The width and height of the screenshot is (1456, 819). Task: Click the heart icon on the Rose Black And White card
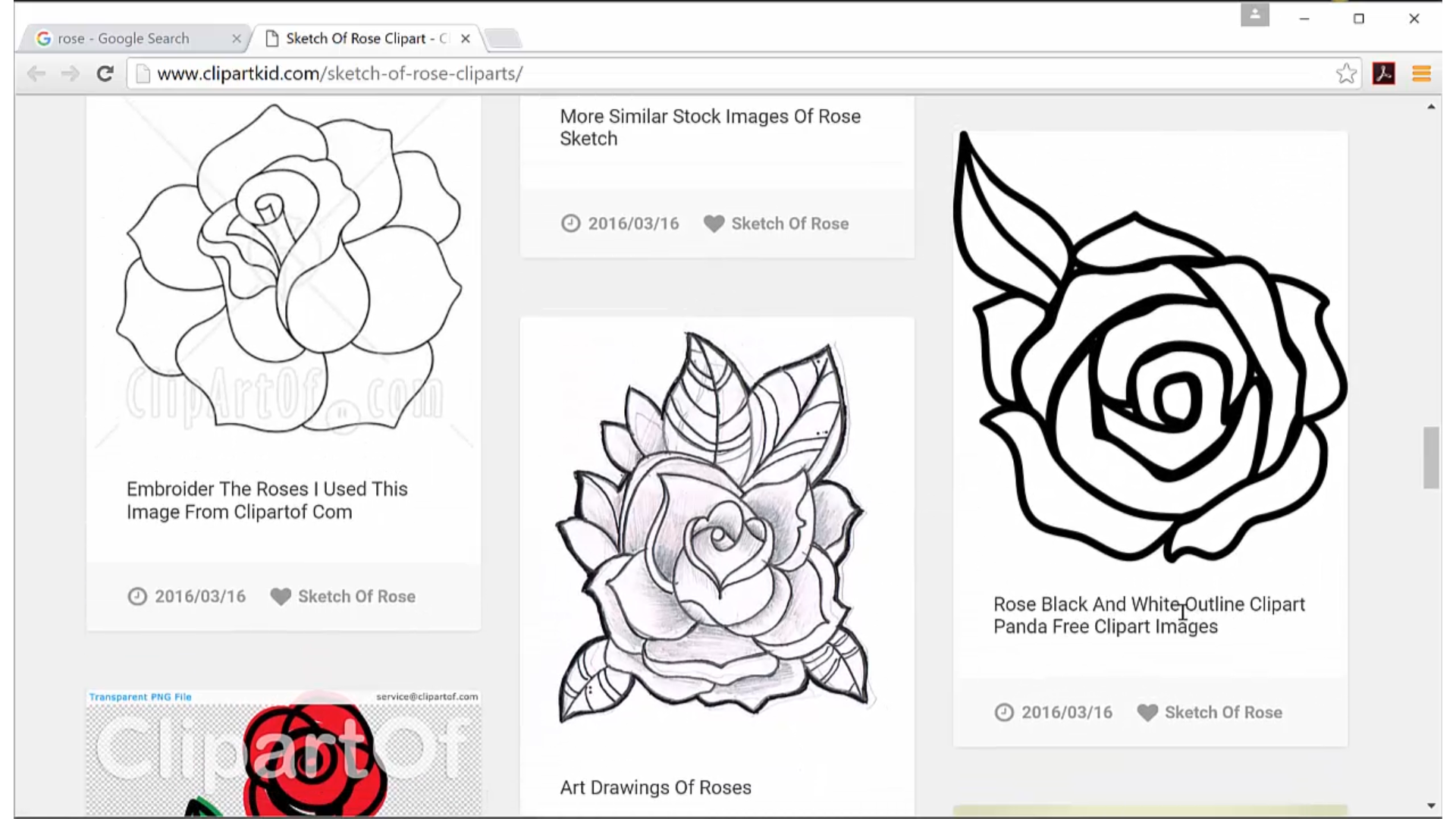[x=1147, y=713]
